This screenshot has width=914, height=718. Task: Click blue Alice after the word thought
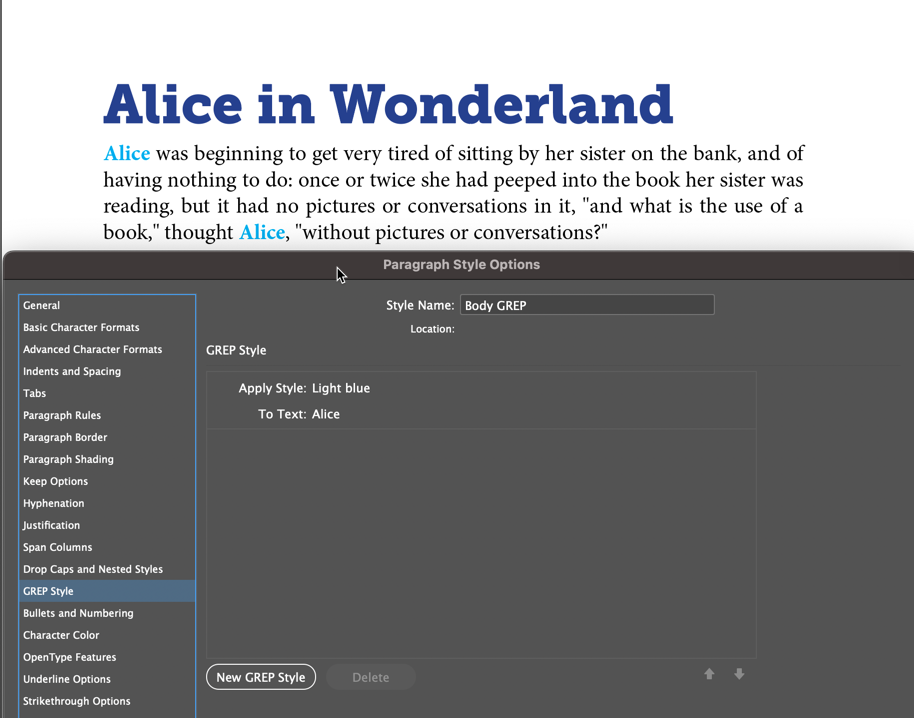tap(262, 232)
